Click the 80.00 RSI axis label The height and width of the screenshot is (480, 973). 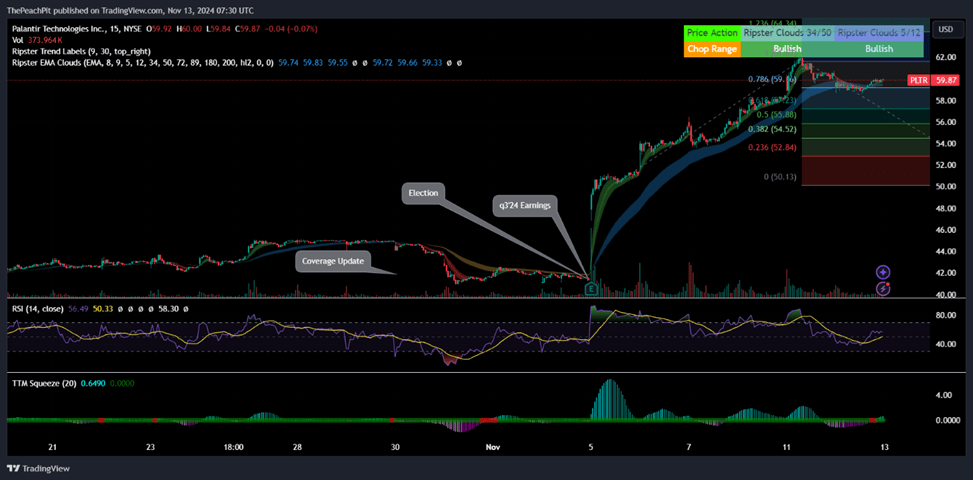(x=946, y=315)
